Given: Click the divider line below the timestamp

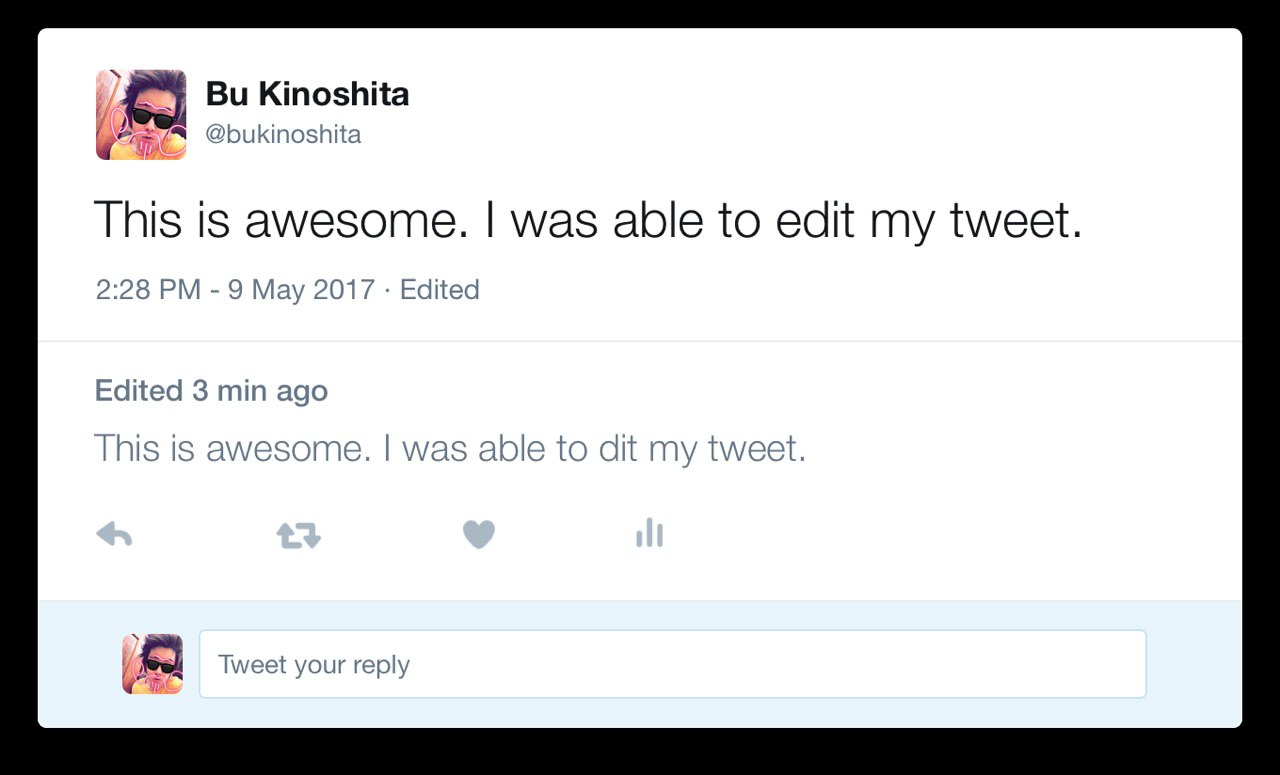Looking at the screenshot, I should tap(640, 342).
